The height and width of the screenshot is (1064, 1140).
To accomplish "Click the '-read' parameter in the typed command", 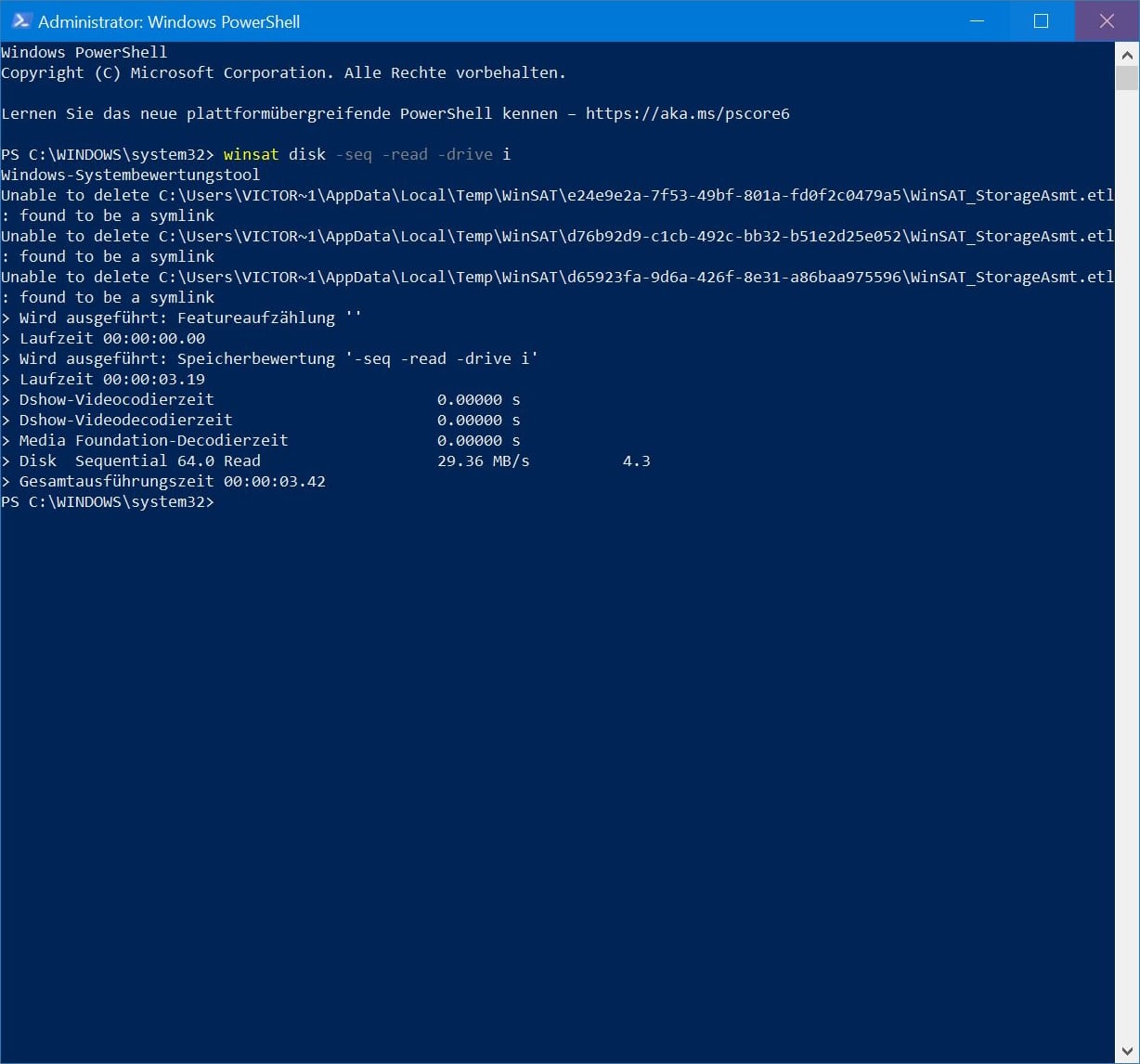I will [x=405, y=154].
